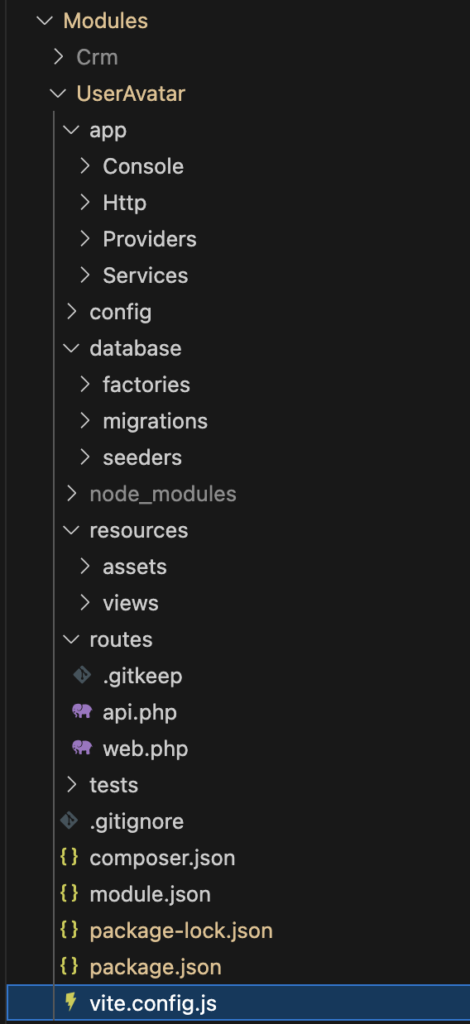This screenshot has height=1024, width=470.
Task: Collapse the database folder chevron
Action: coord(70,349)
